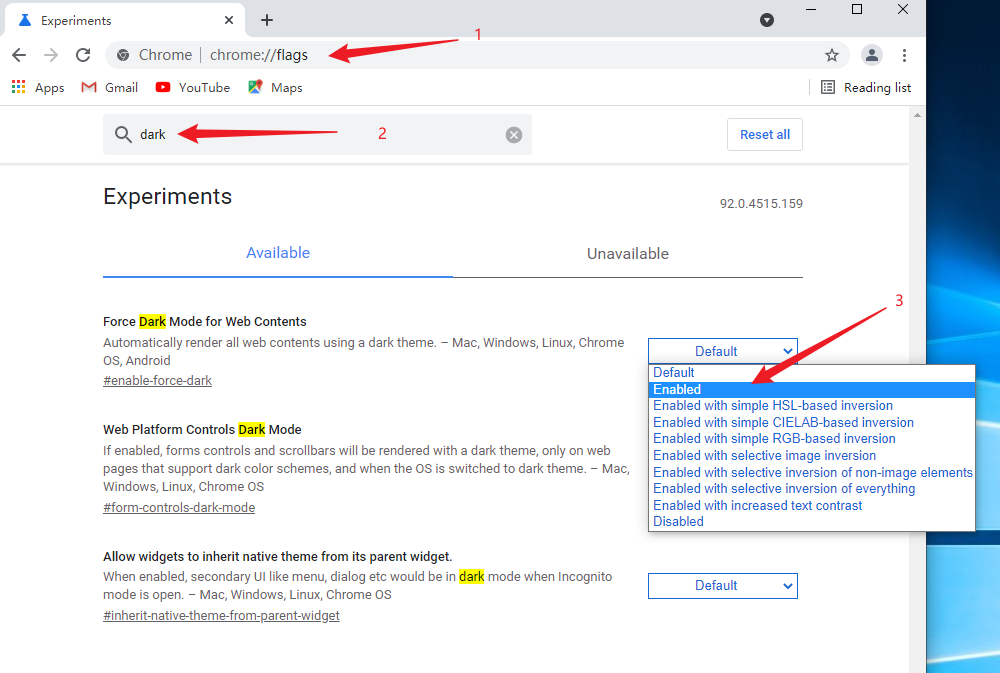
Task: Clear the flags search with X icon
Action: [514, 135]
